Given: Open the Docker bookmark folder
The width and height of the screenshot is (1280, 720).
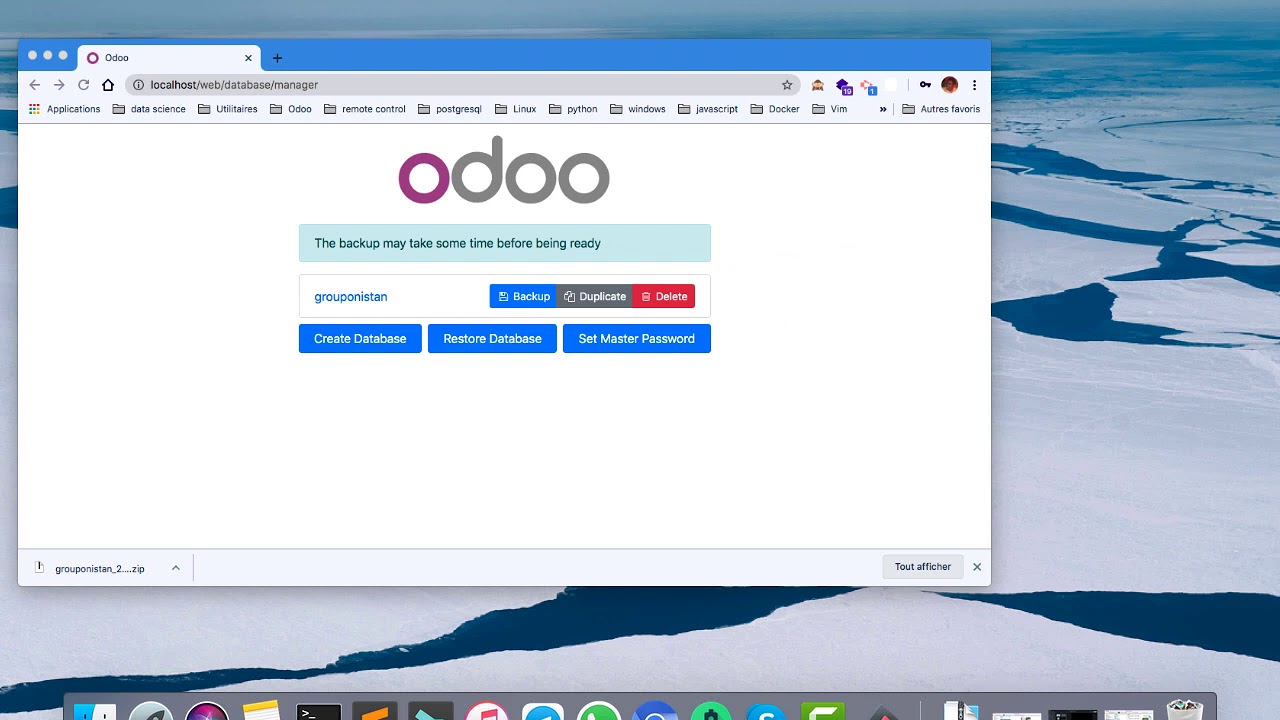Looking at the screenshot, I should pos(775,109).
